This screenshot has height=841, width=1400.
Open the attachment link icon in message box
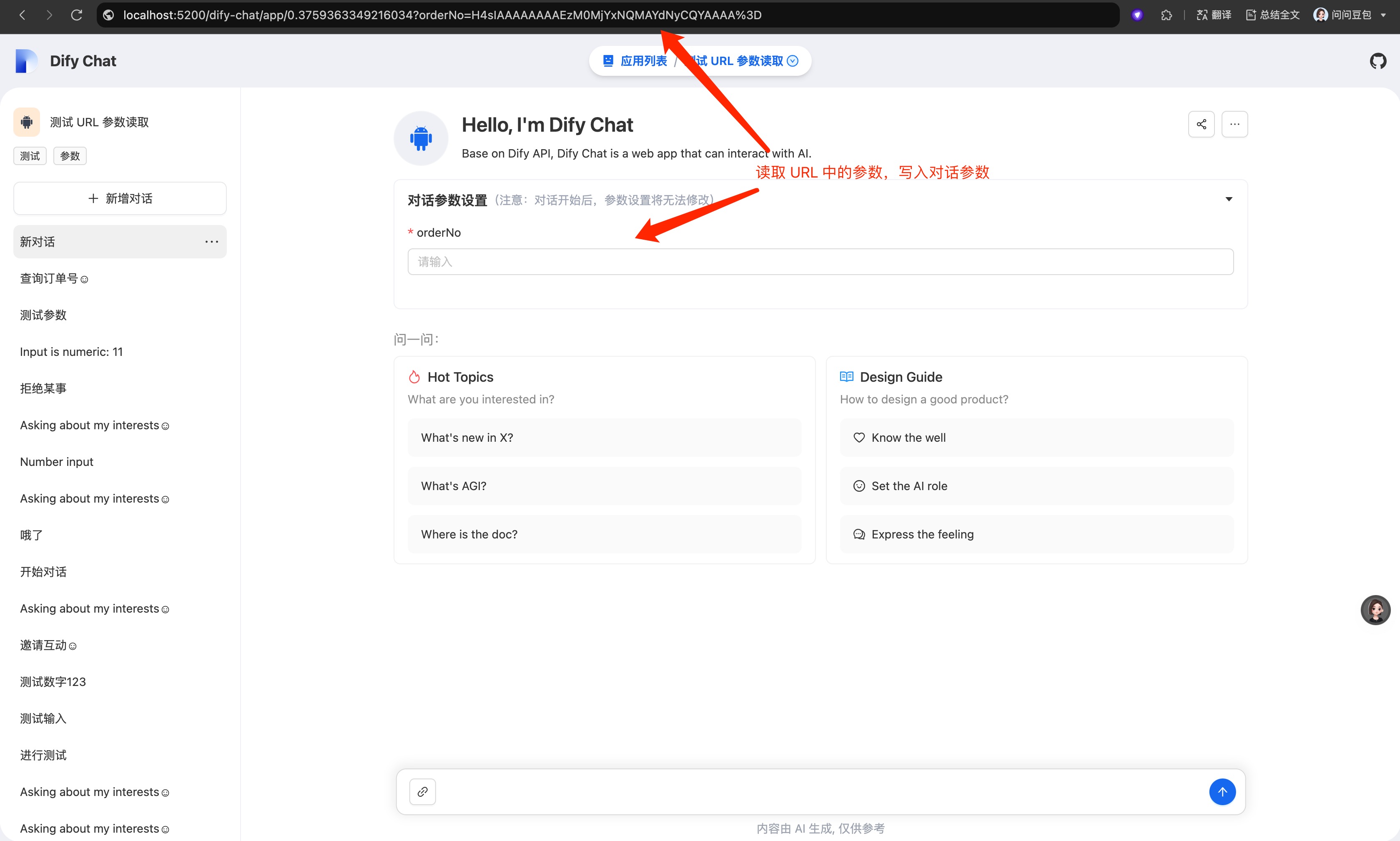click(422, 791)
